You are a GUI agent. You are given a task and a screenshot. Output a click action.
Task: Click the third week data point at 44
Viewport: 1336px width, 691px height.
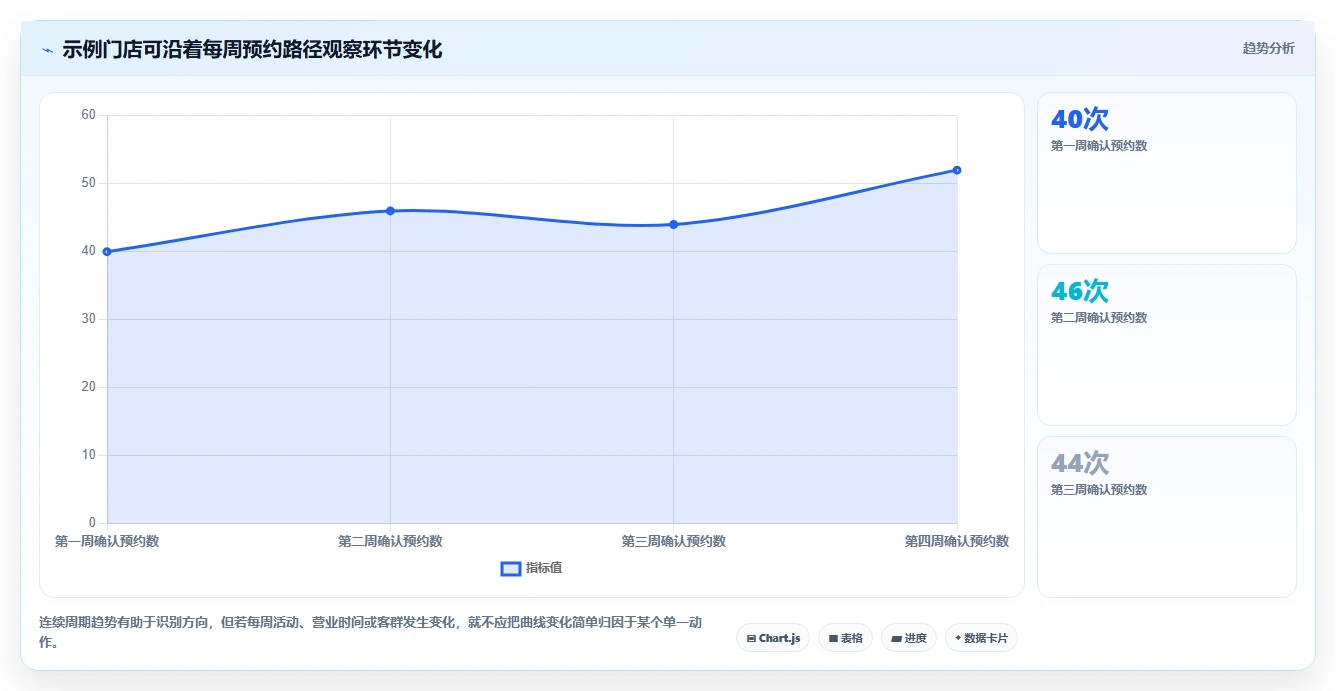[673, 224]
